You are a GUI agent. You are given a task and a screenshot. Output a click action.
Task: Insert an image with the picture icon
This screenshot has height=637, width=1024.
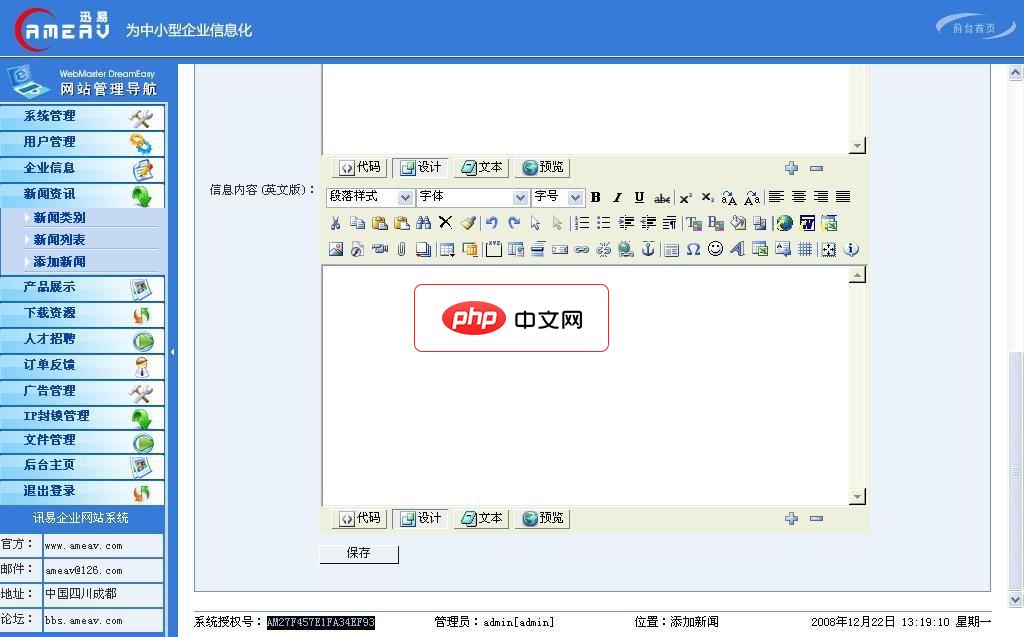(336, 249)
